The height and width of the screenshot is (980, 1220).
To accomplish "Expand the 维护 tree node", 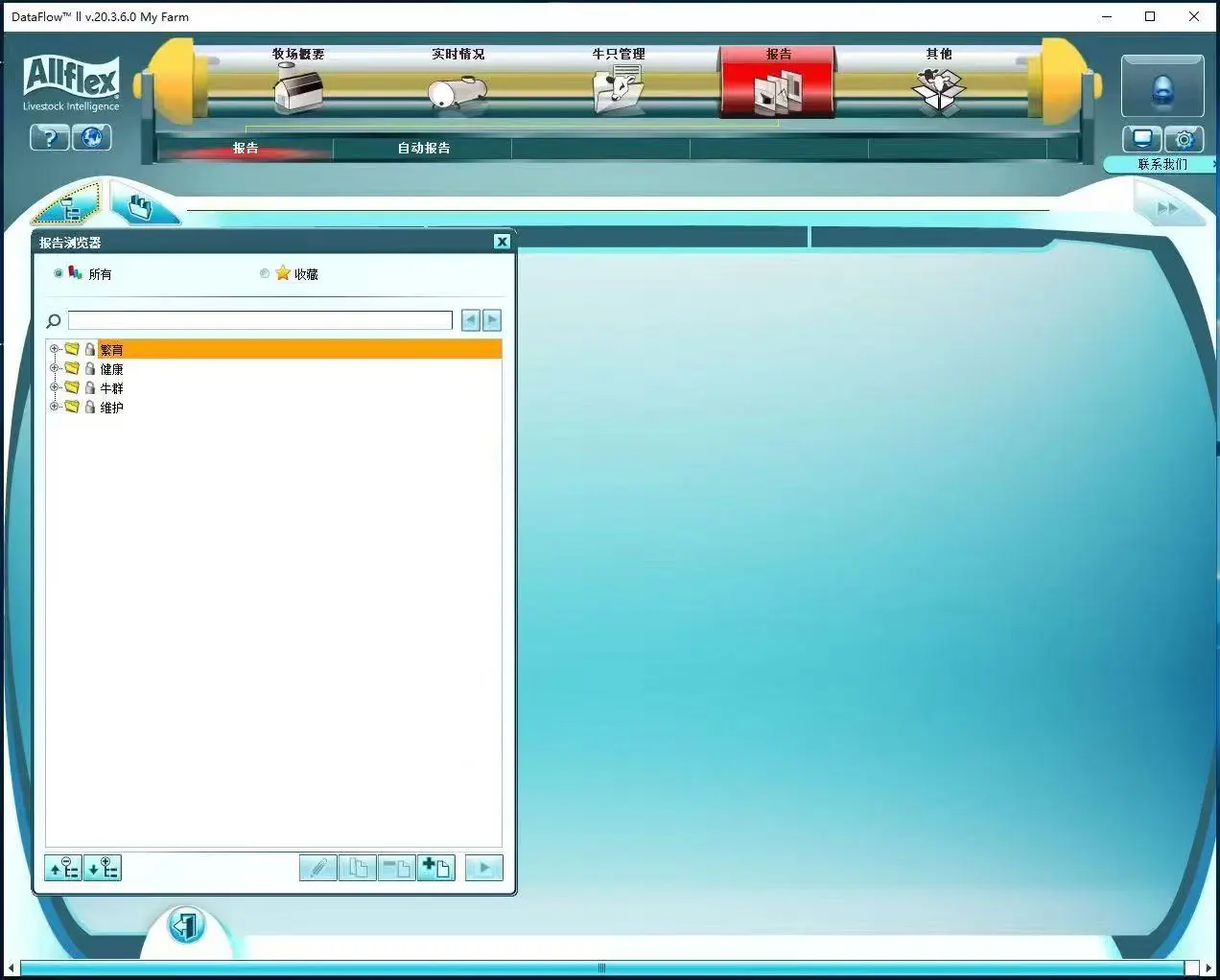I will pos(55,407).
